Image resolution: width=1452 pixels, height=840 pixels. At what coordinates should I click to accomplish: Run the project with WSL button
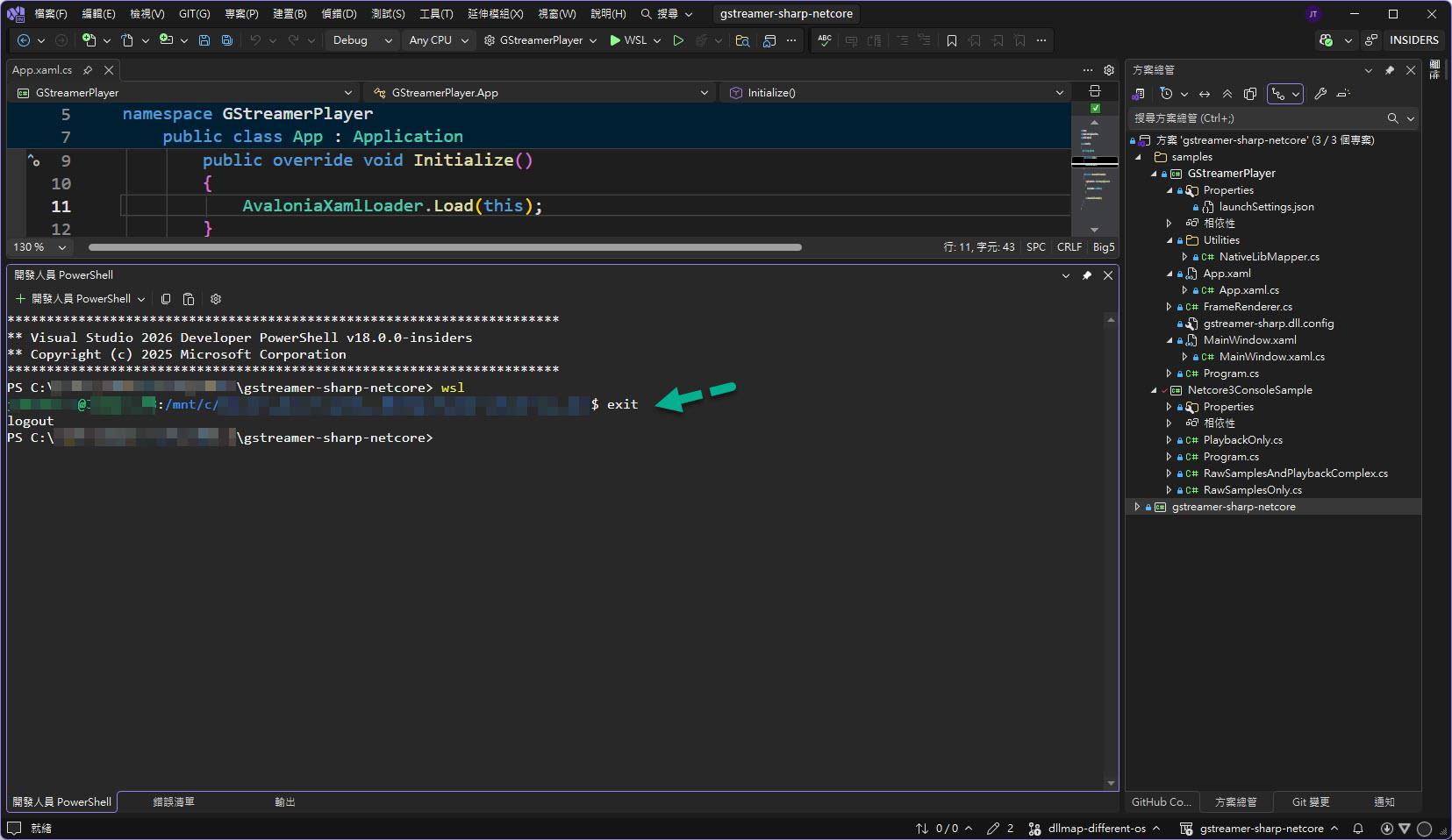click(628, 40)
